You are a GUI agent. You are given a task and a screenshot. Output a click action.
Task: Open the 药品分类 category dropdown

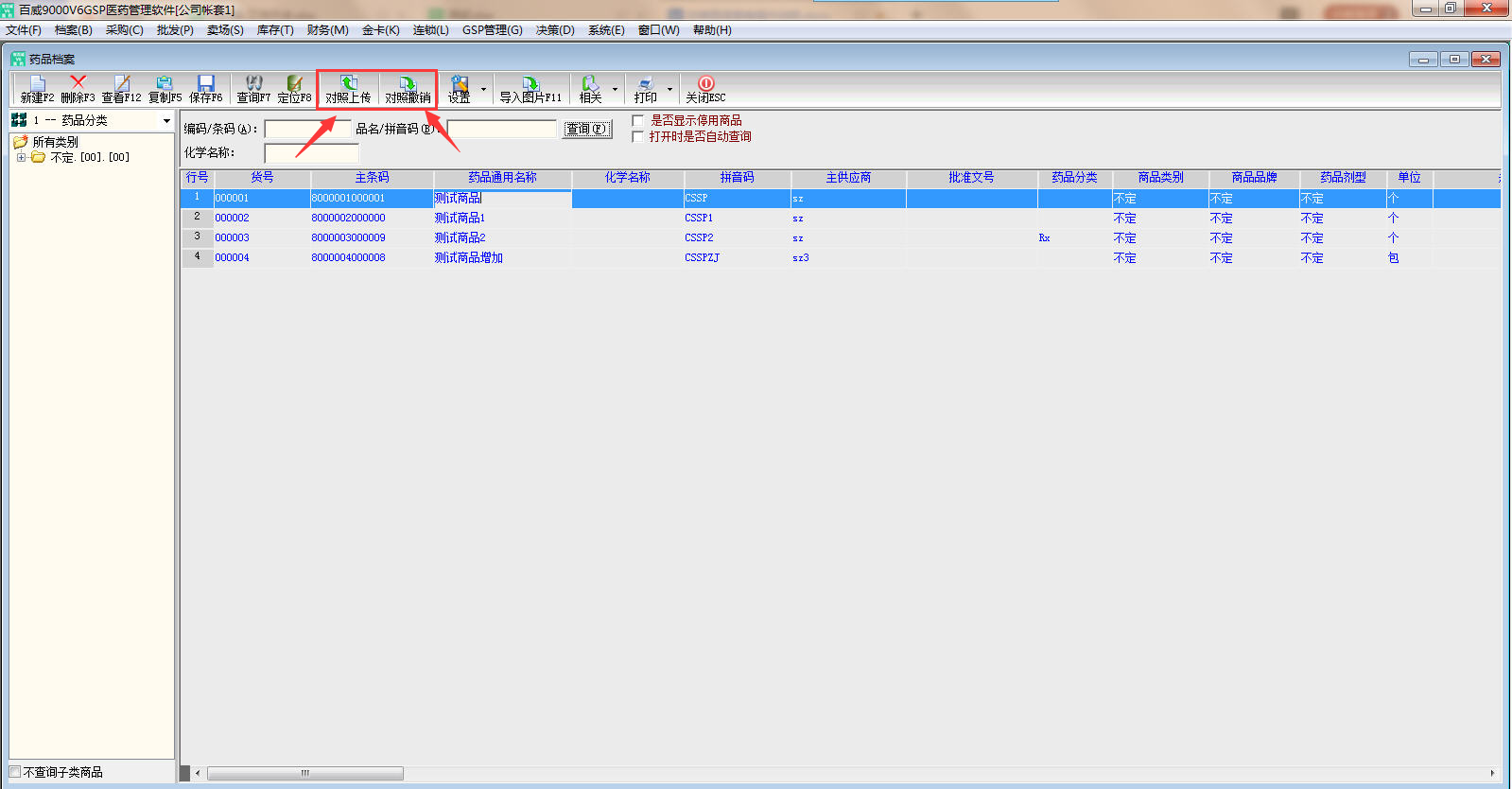point(166,121)
